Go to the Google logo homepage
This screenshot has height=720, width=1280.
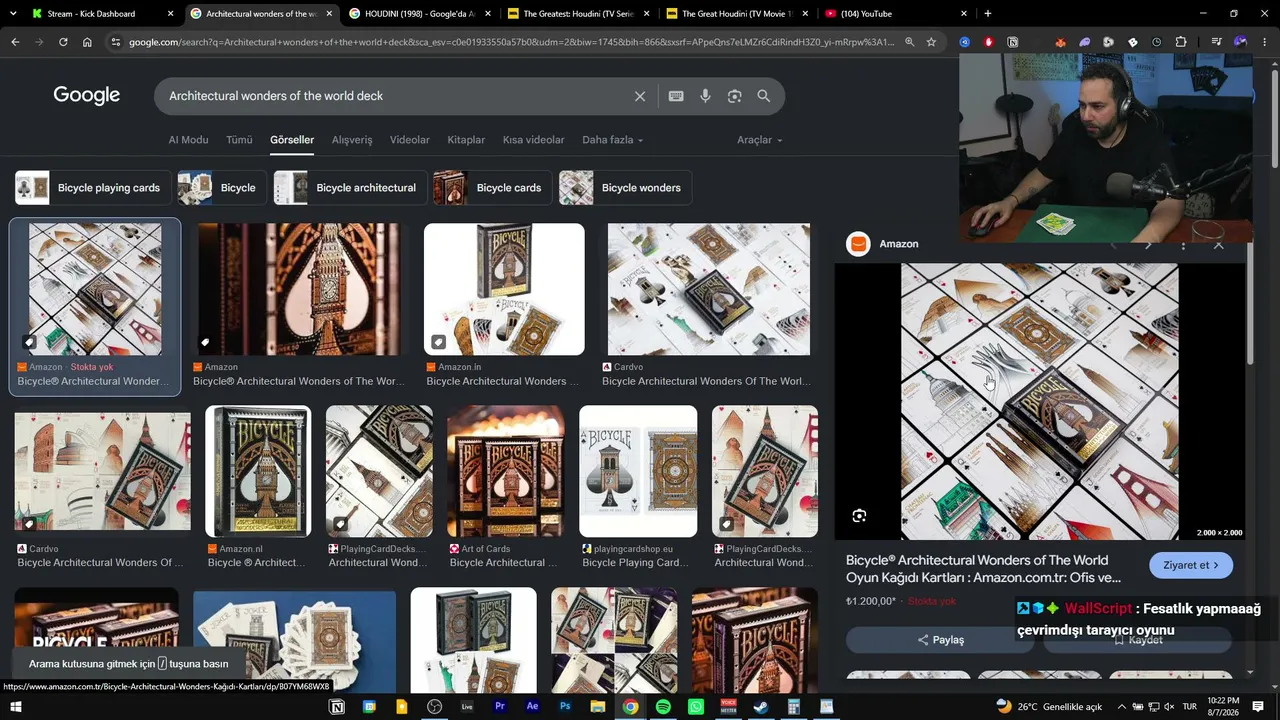coord(87,95)
